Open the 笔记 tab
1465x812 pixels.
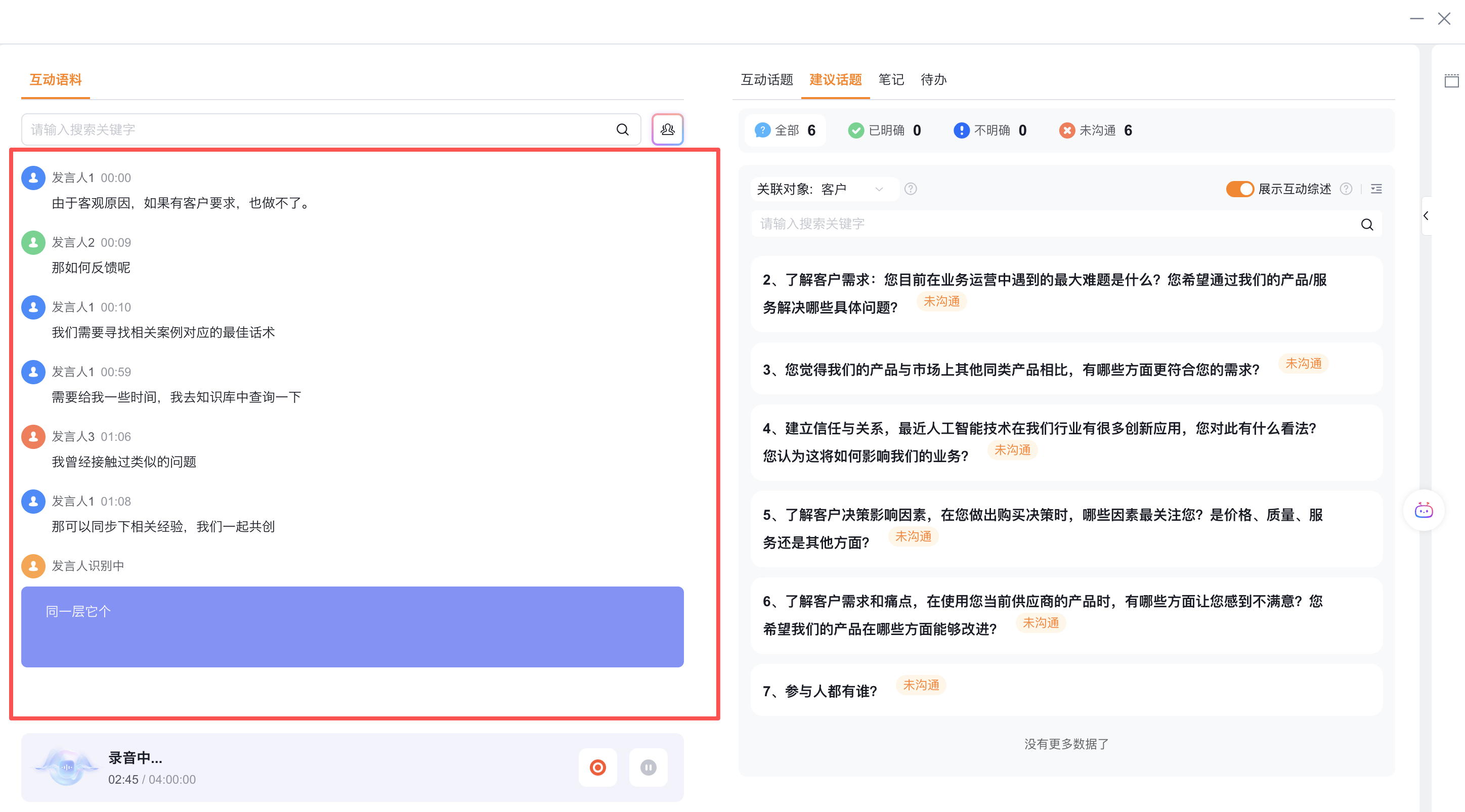[x=891, y=79]
